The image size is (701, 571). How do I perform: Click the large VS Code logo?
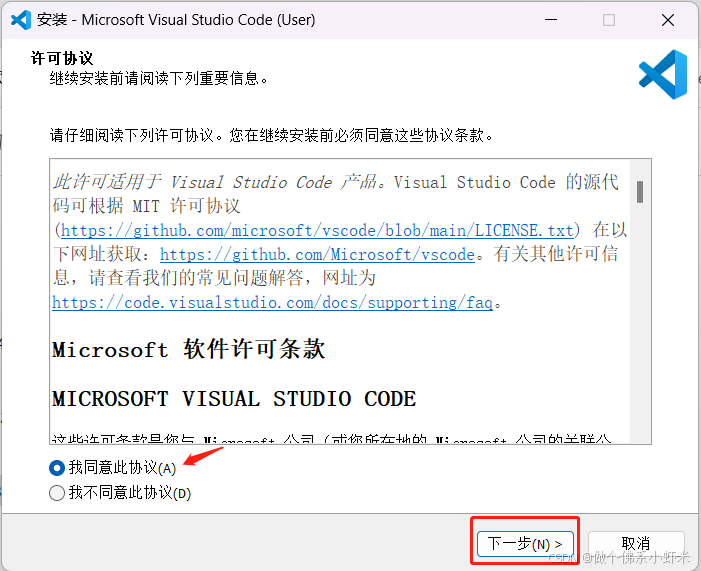pyautogui.click(x=663, y=74)
